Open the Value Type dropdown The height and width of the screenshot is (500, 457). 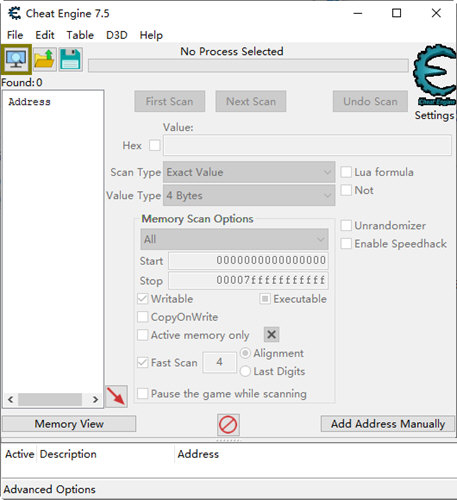(x=249, y=195)
